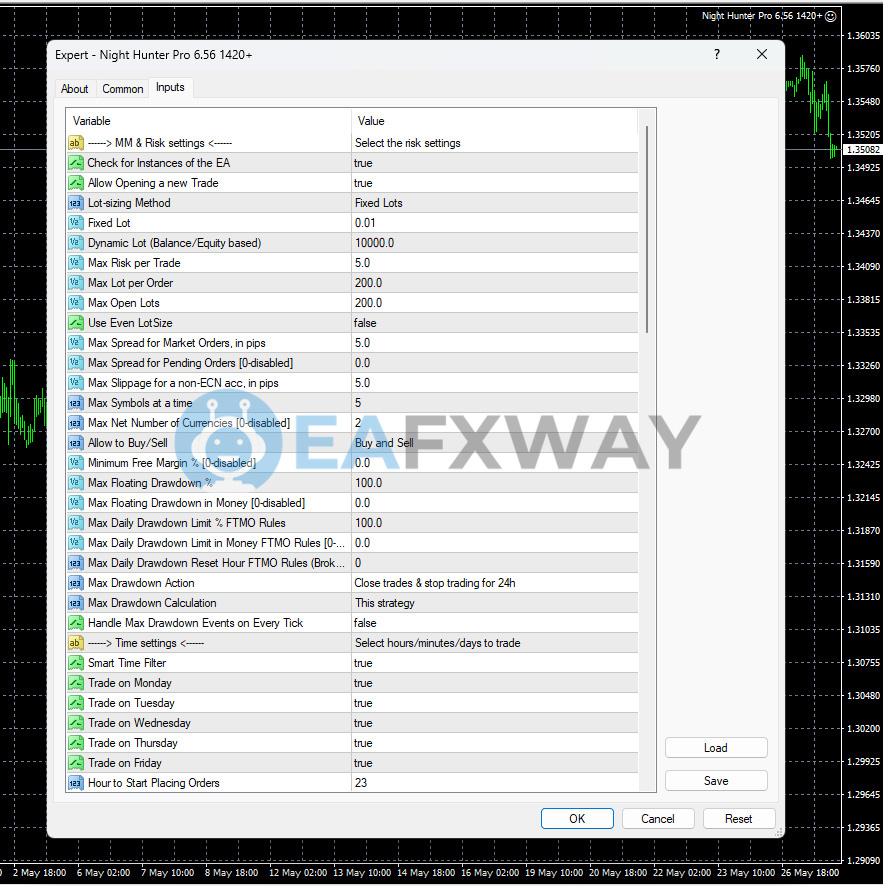The image size is (883, 886).
Task: Toggle the Trade on Friday value
Action: pyautogui.click(x=494, y=763)
